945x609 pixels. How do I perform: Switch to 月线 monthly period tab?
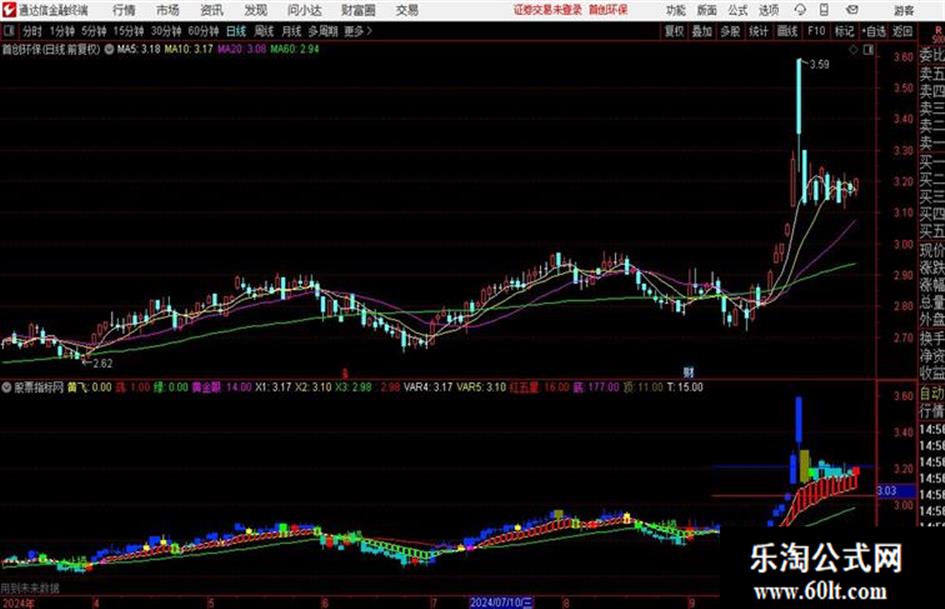click(292, 31)
